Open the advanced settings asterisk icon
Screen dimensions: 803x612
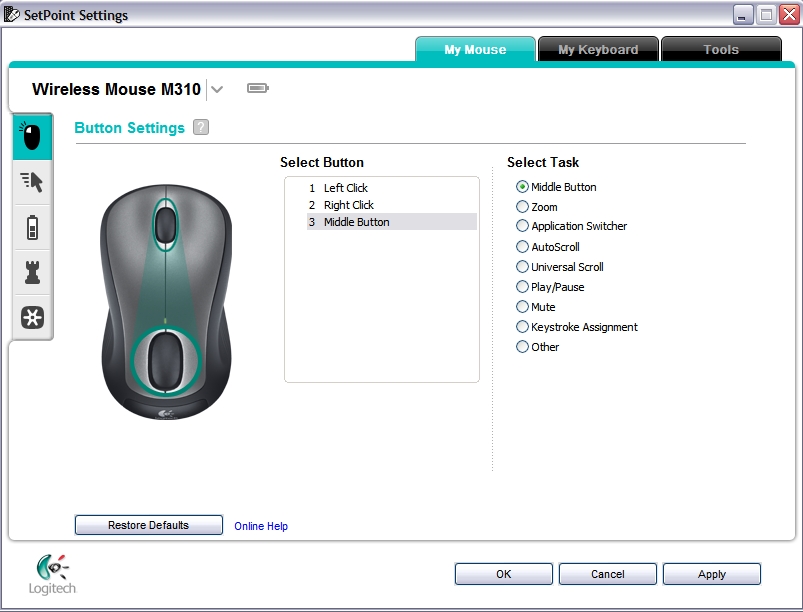(x=32, y=318)
